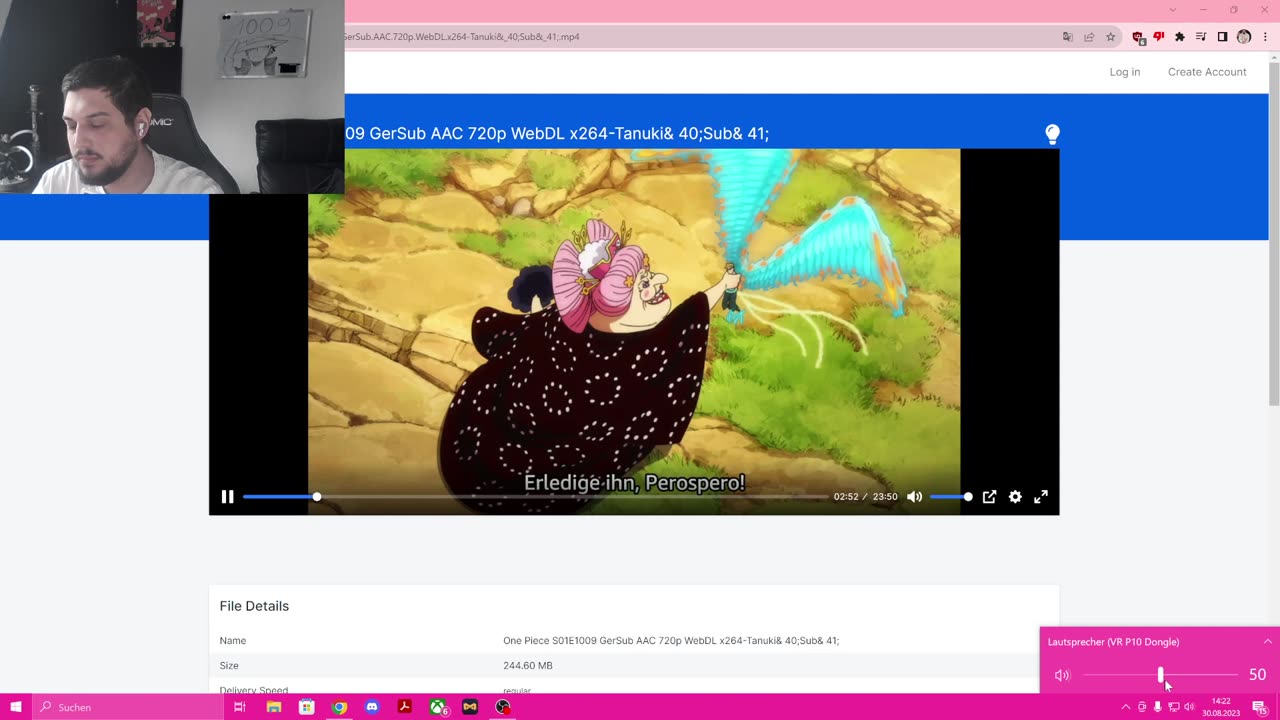The height and width of the screenshot is (720, 1280).
Task: Set the Windows speaker volume slider
Action: 1160,675
